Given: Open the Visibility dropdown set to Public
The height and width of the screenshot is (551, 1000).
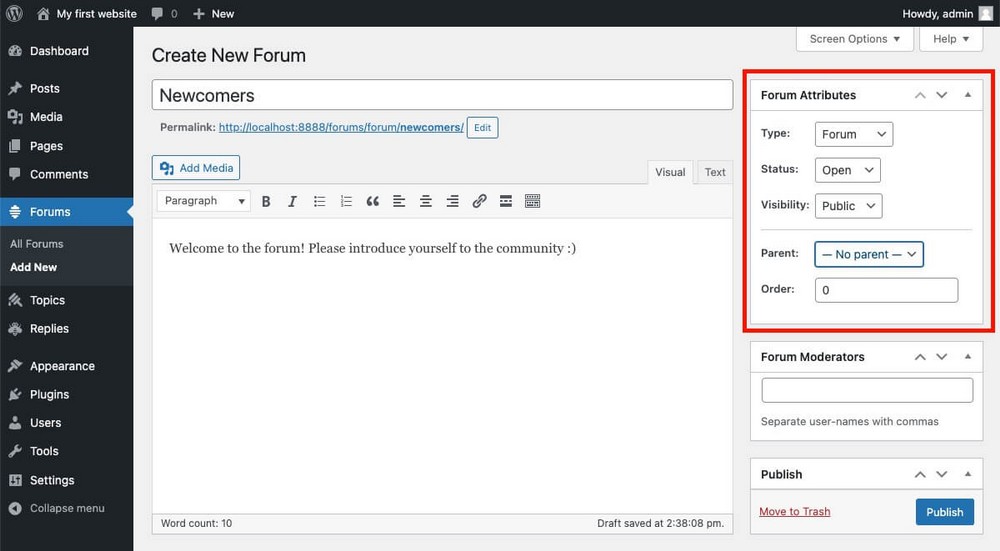Looking at the screenshot, I should point(848,206).
